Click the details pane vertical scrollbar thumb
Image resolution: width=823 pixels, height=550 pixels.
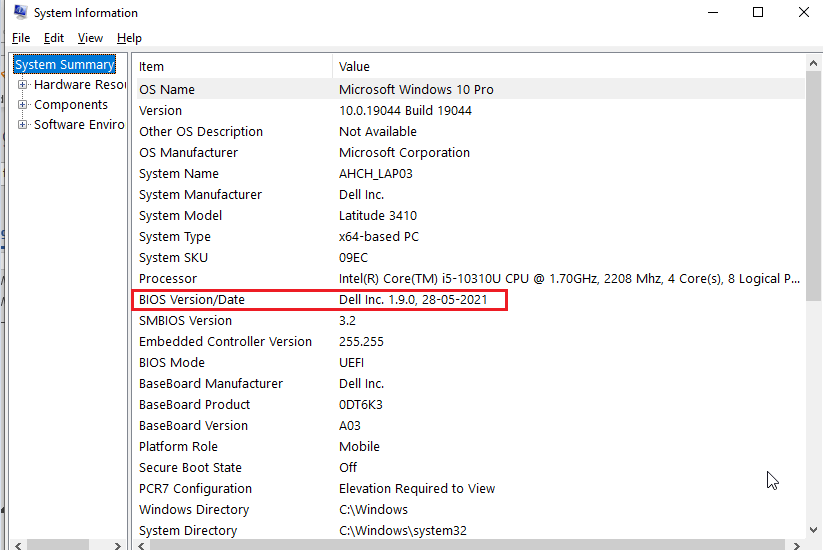814,186
